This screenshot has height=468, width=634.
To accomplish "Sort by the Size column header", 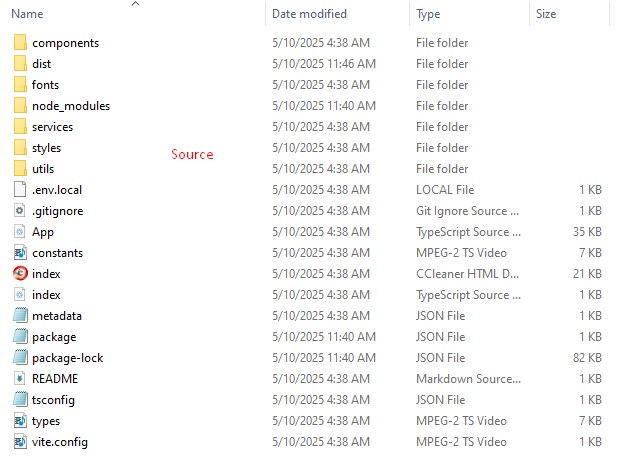I will [x=546, y=14].
